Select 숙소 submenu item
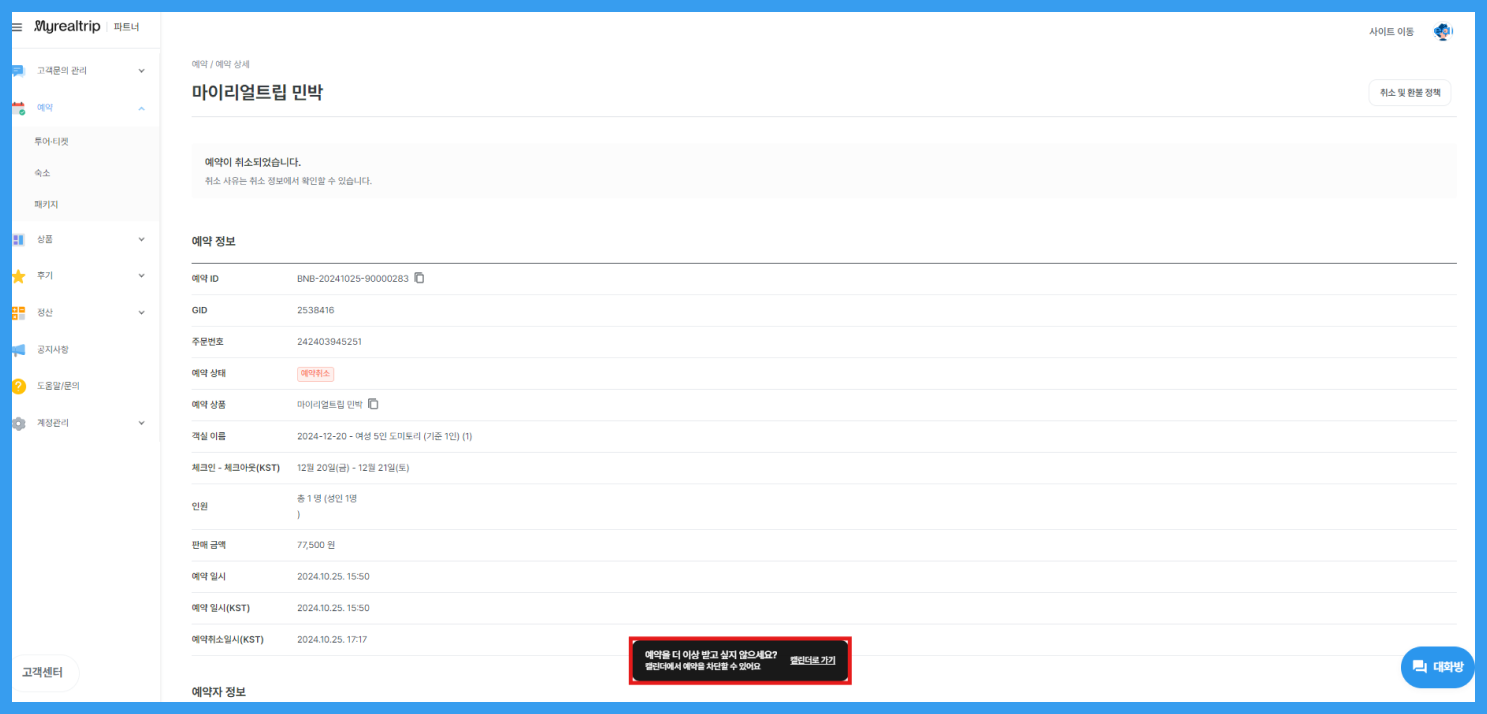 coord(42,173)
